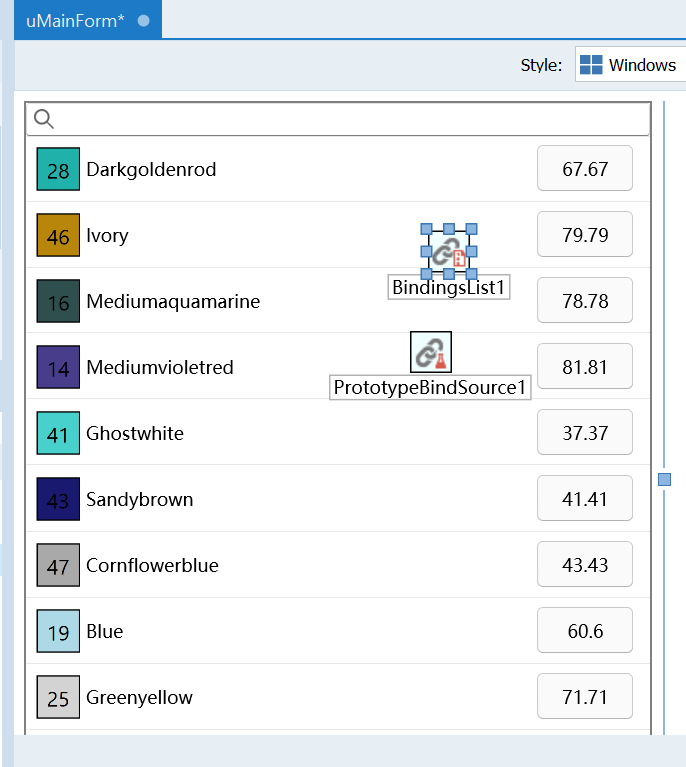This screenshot has height=767, width=686.
Task: Open the Style Windows dropdown
Action: click(631, 65)
